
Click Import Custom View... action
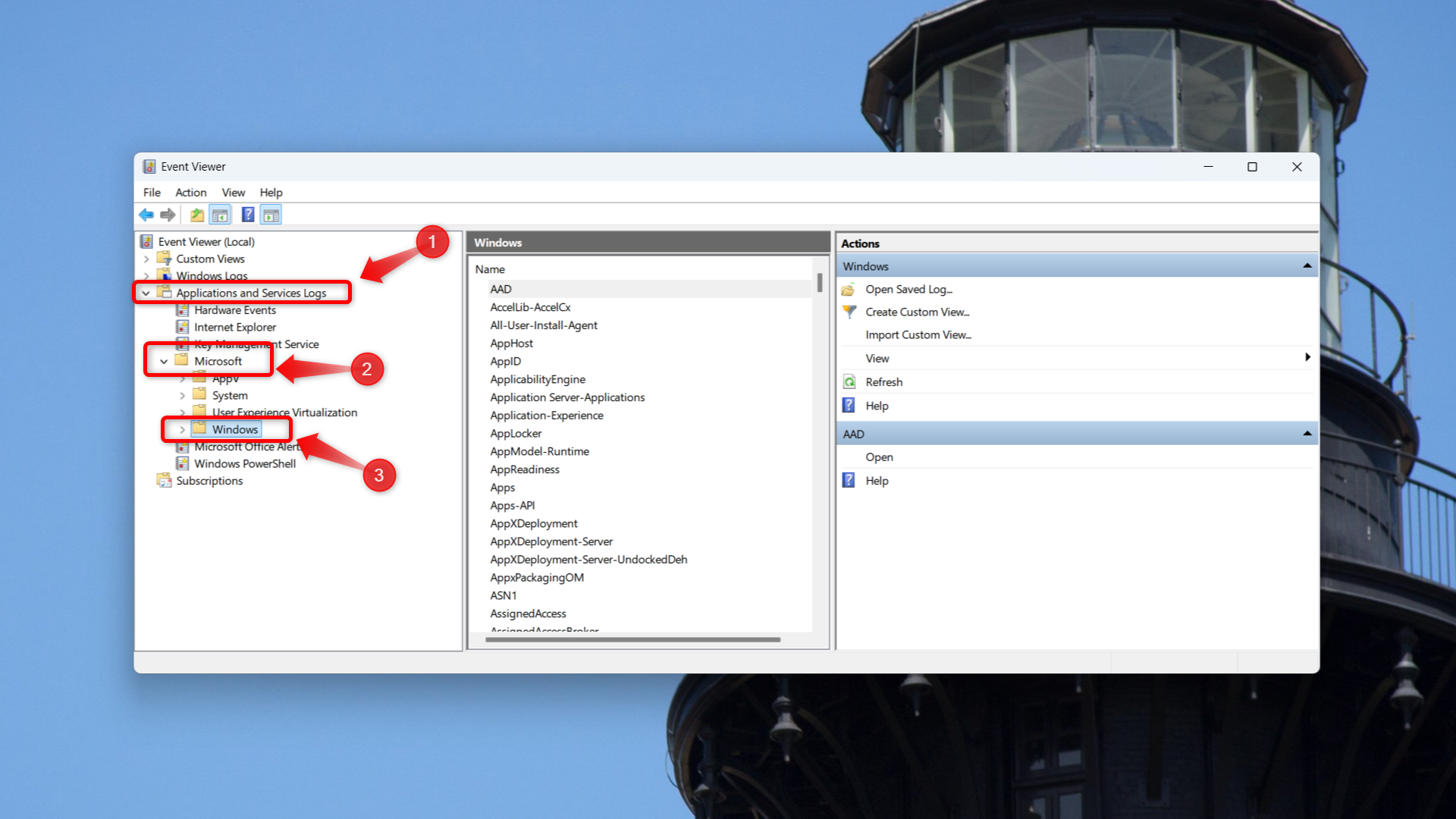(918, 335)
